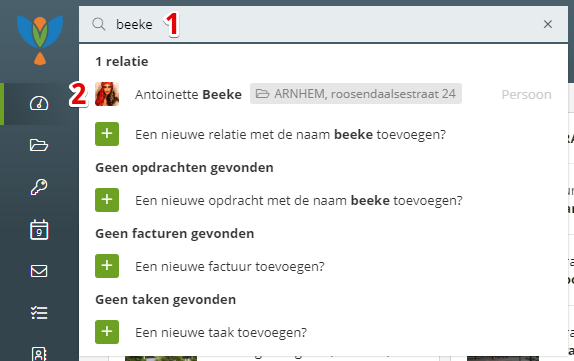Open the task checklist icon in sidebar
Image resolution: width=574 pixels, height=361 pixels.
click(x=39, y=313)
